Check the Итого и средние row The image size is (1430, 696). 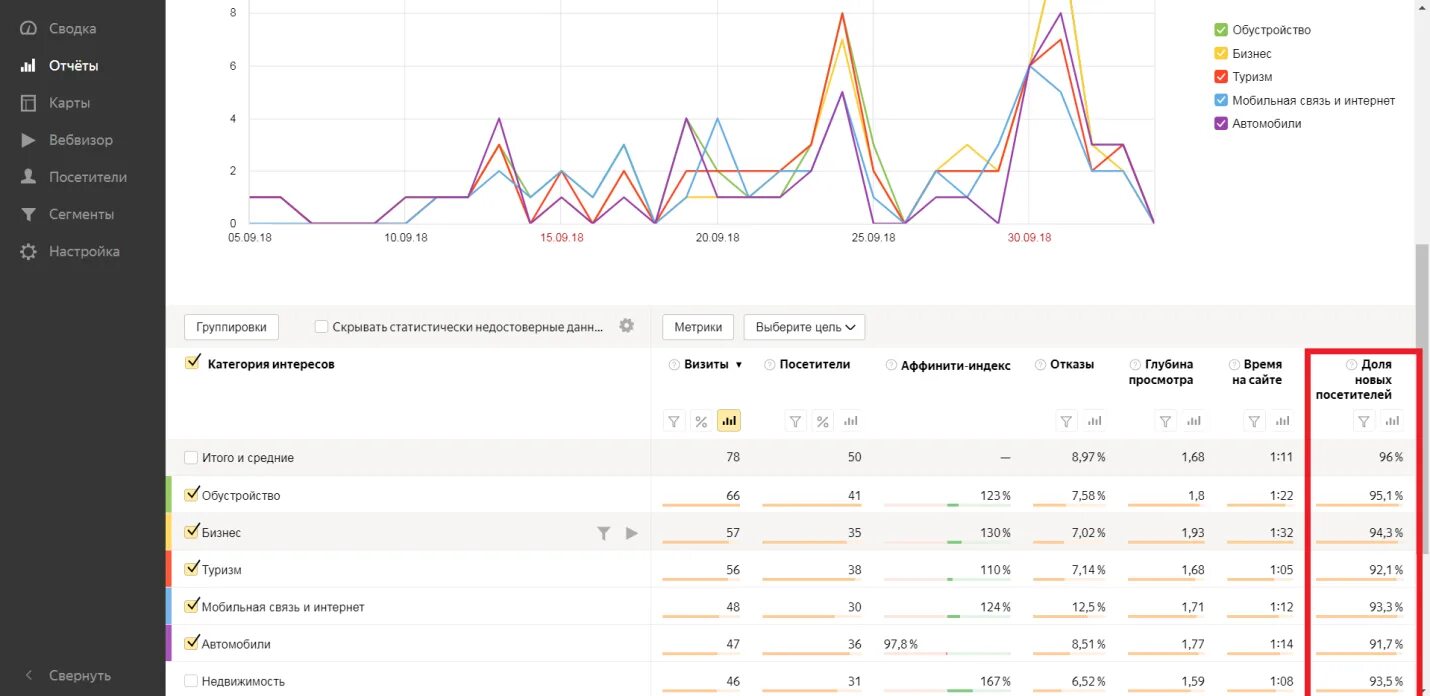[x=191, y=458]
